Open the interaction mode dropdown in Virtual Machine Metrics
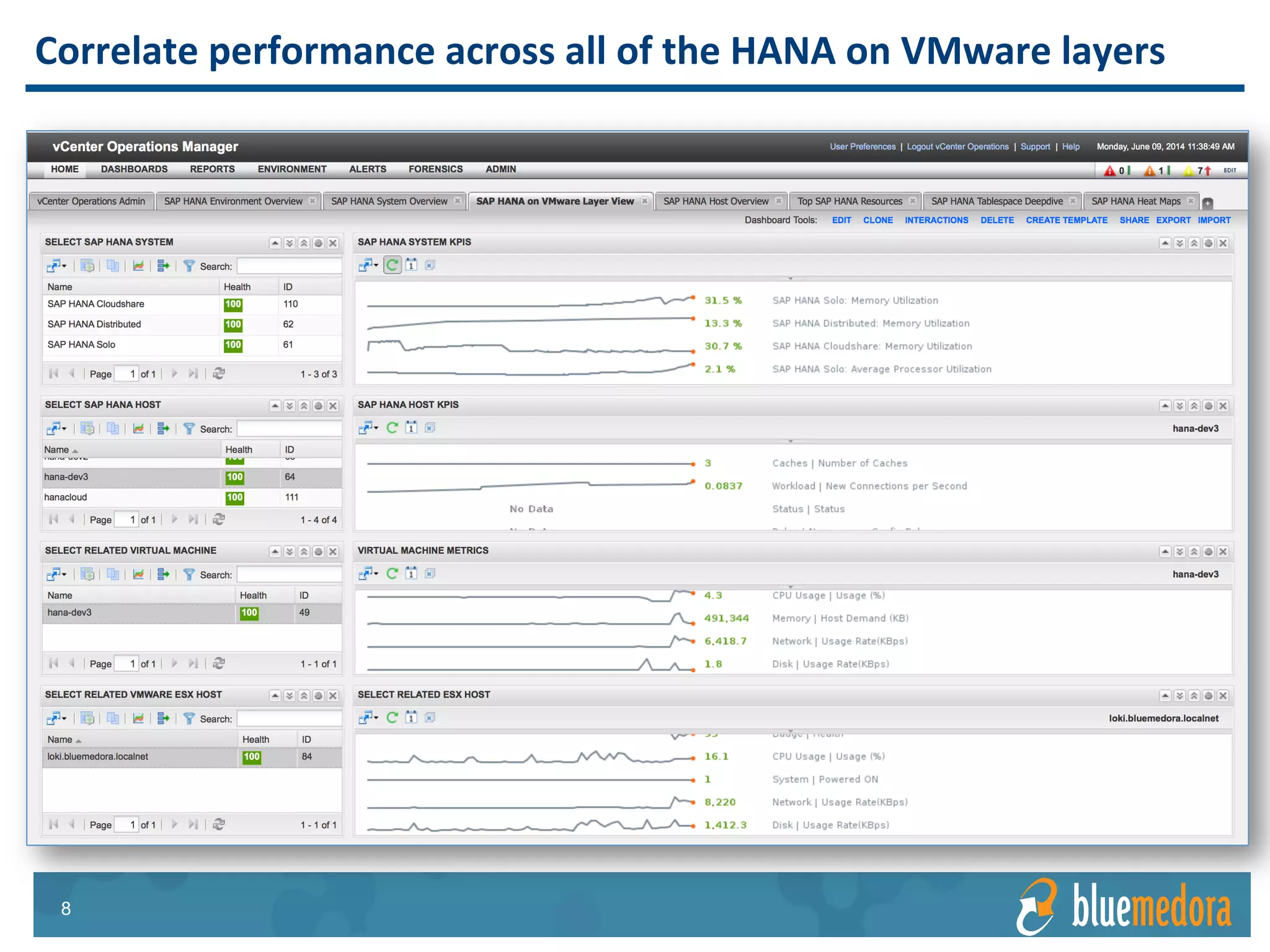The image size is (1270, 952). click(x=368, y=573)
